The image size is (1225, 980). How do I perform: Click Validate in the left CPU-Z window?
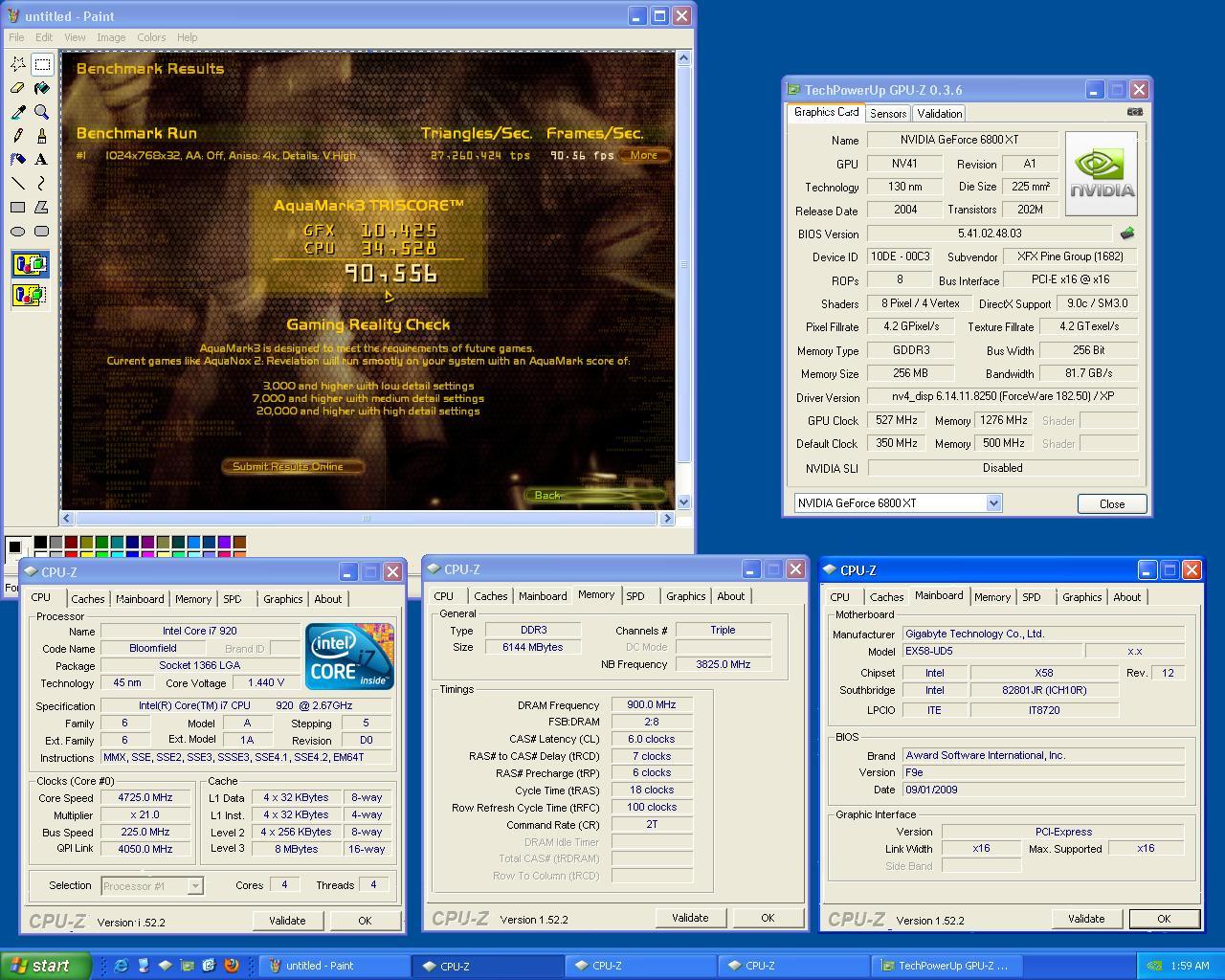click(287, 921)
